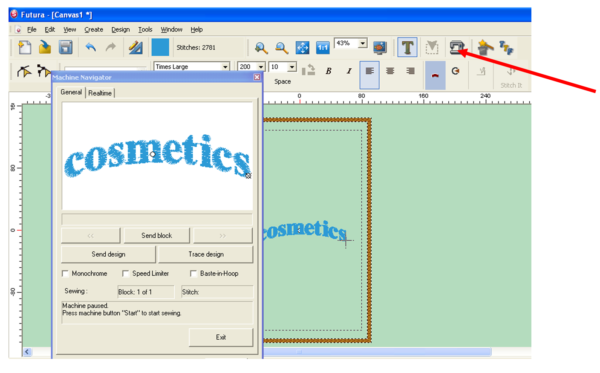Enable the Monochrome checkbox

65,274
